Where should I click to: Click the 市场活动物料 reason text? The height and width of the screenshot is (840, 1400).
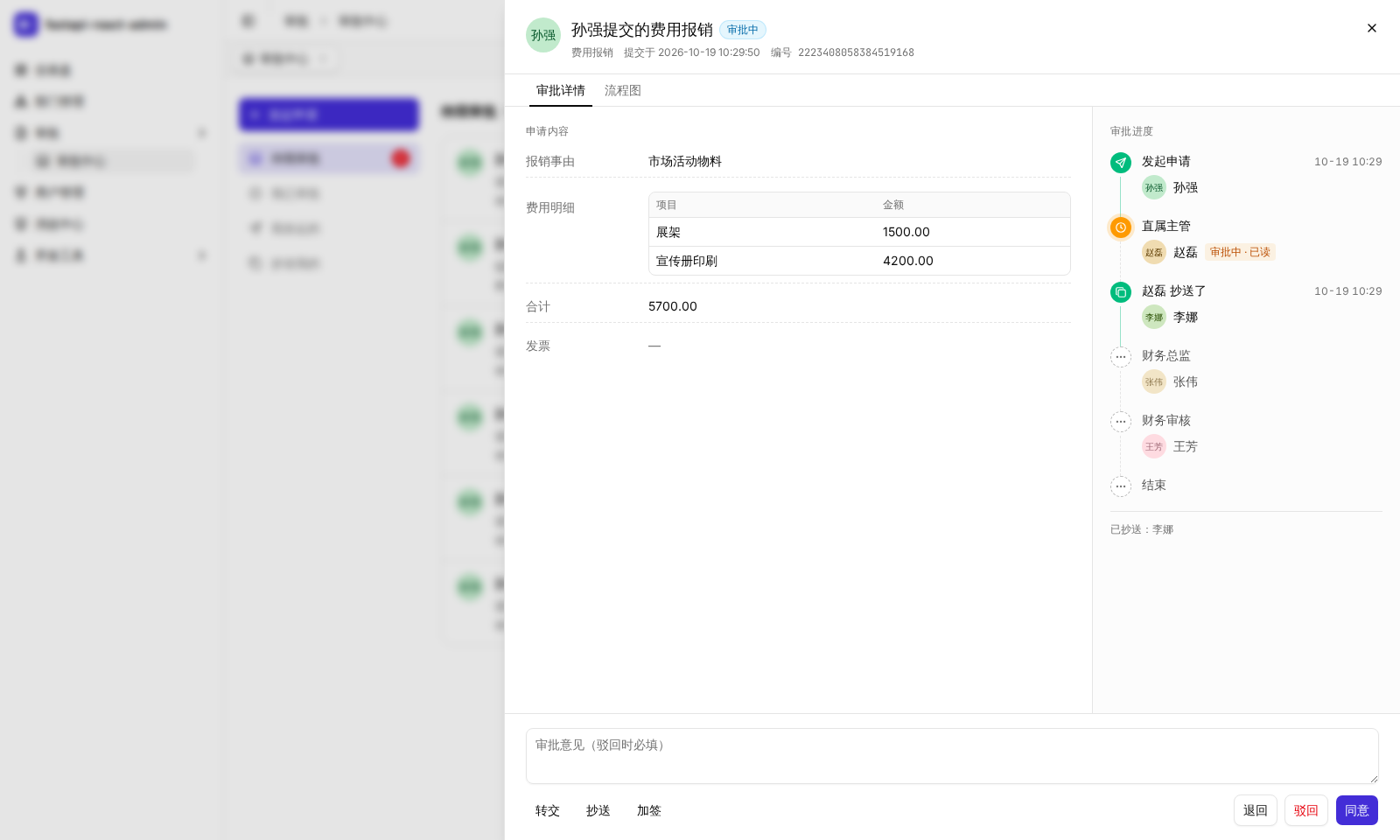(685, 161)
